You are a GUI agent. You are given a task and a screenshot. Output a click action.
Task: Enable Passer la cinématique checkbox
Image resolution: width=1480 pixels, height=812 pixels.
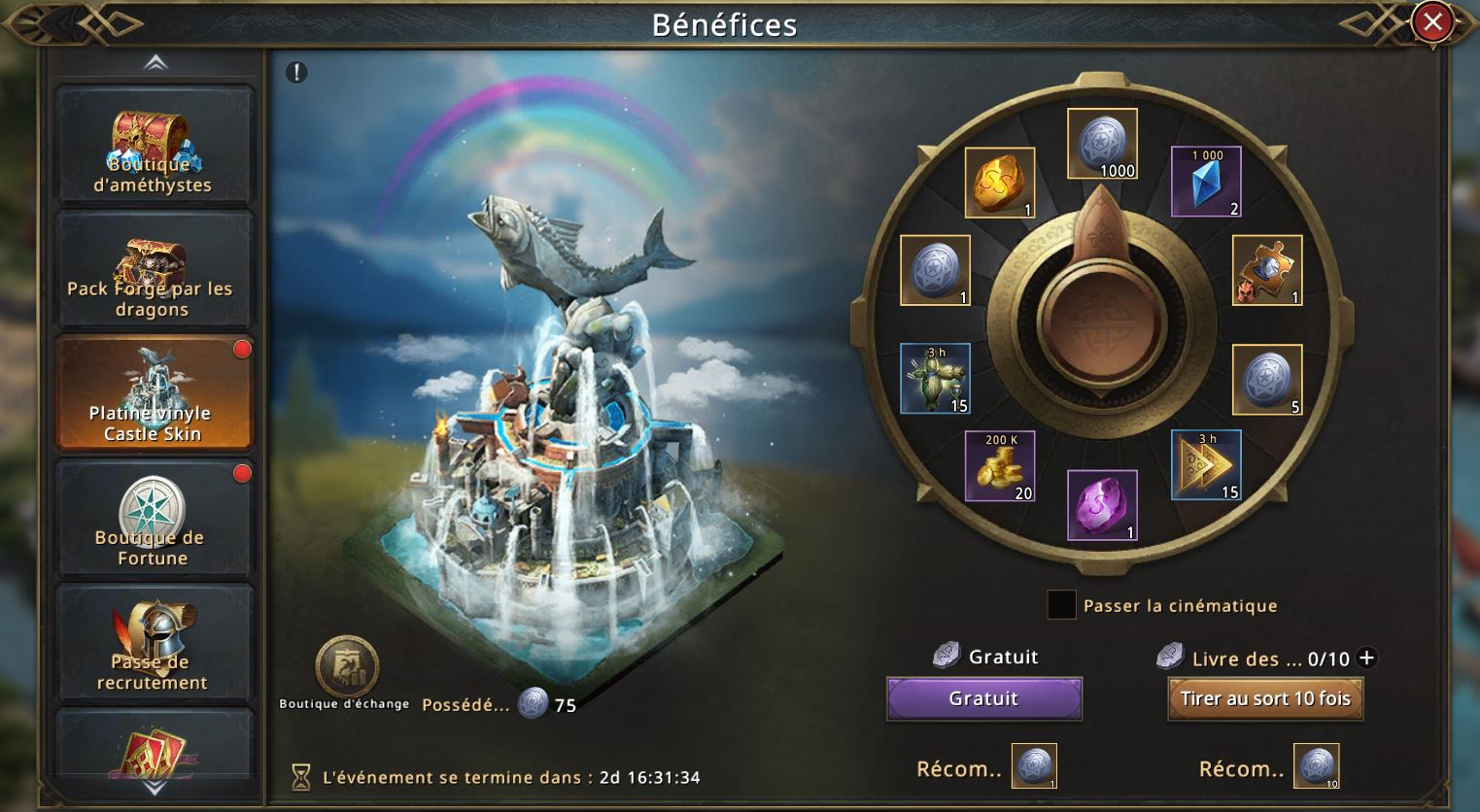pos(1061,605)
